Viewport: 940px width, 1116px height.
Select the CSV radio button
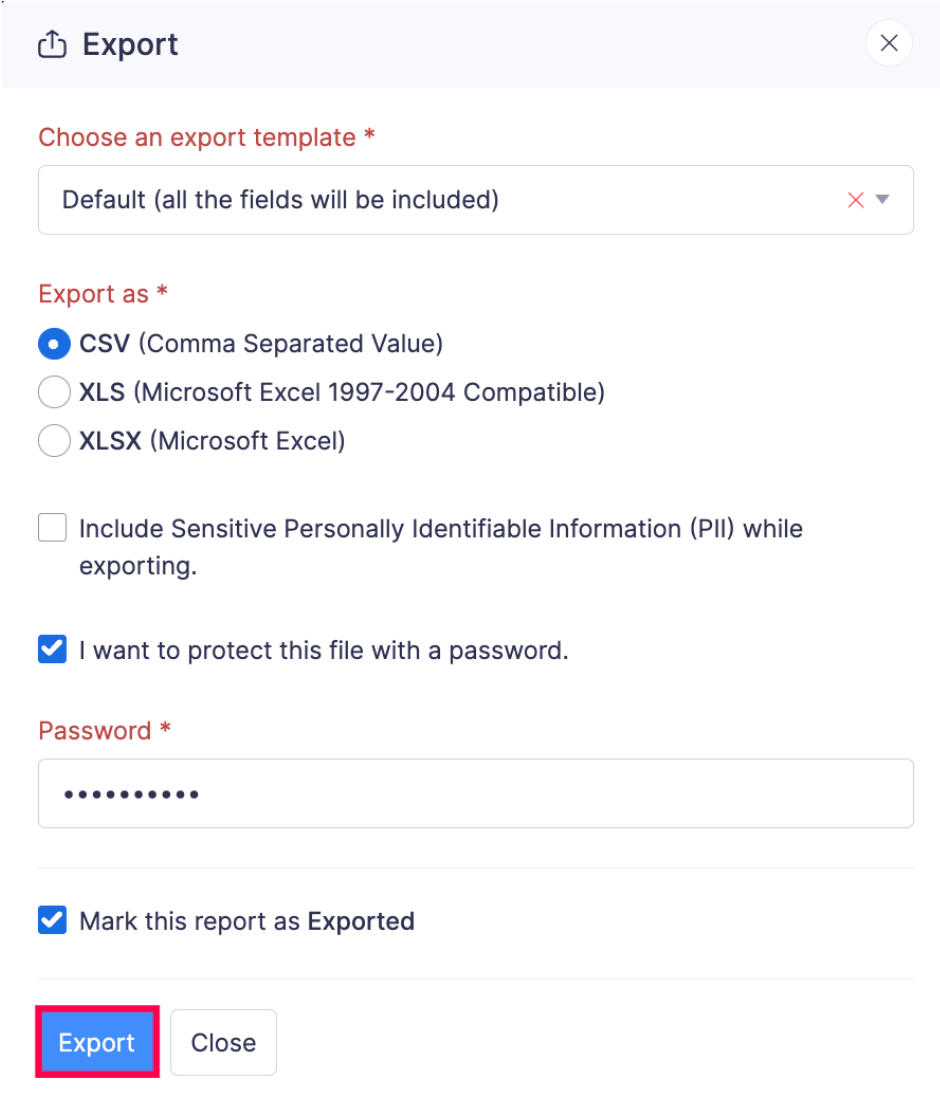click(x=54, y=342)
